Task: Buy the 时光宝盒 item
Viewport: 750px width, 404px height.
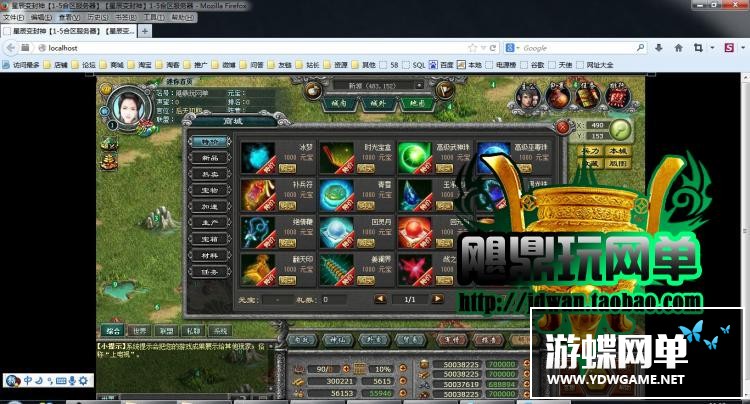Action: pyautogui.click(x=365, y=168)
